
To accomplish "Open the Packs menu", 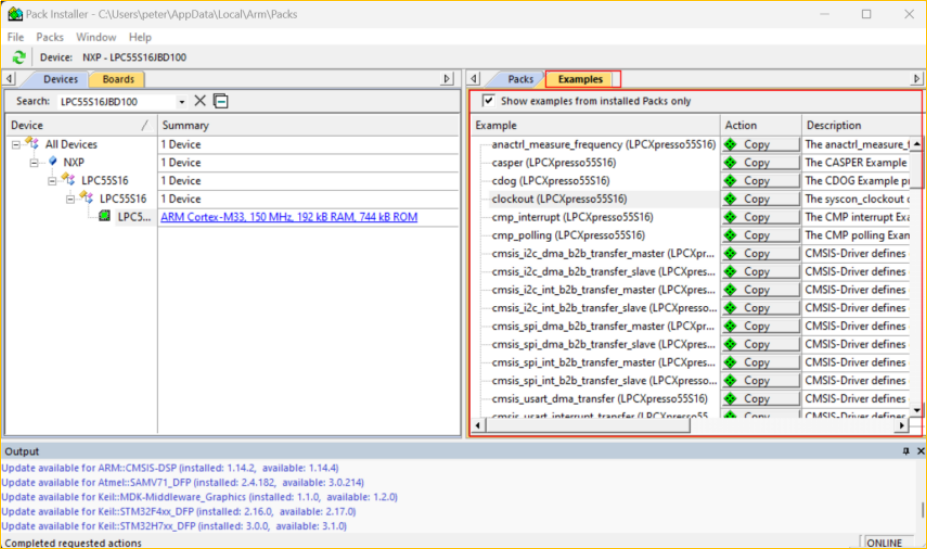I will pyautogui.click(x=50, y=37).
